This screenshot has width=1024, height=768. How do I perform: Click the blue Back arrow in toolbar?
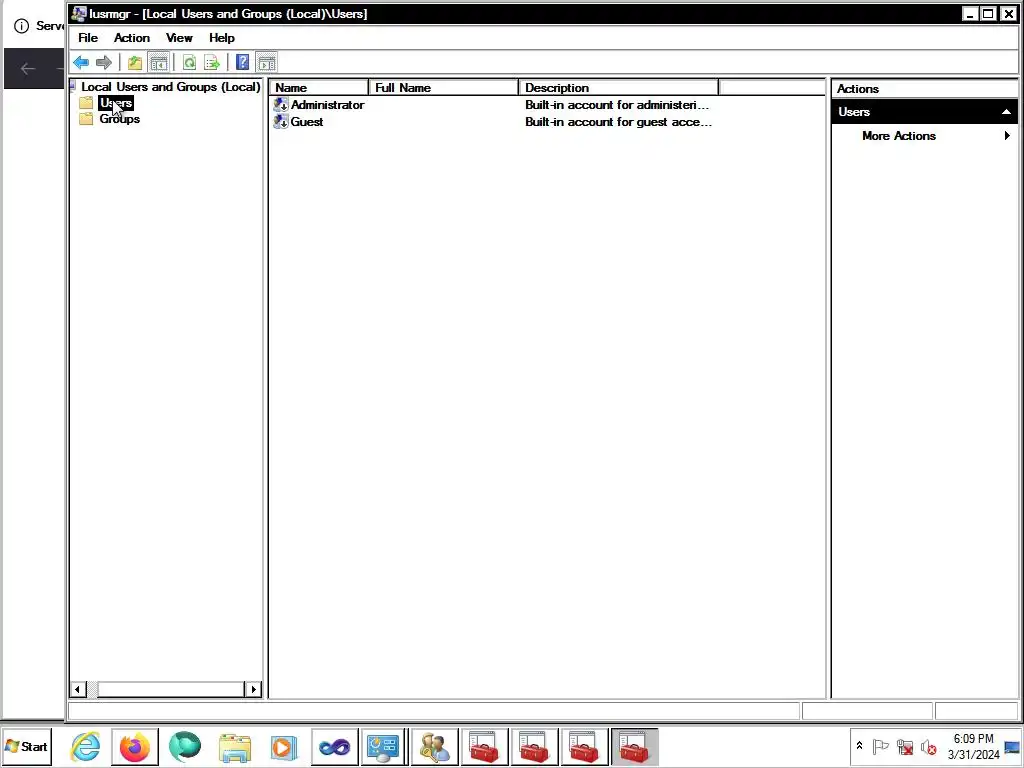81,63
